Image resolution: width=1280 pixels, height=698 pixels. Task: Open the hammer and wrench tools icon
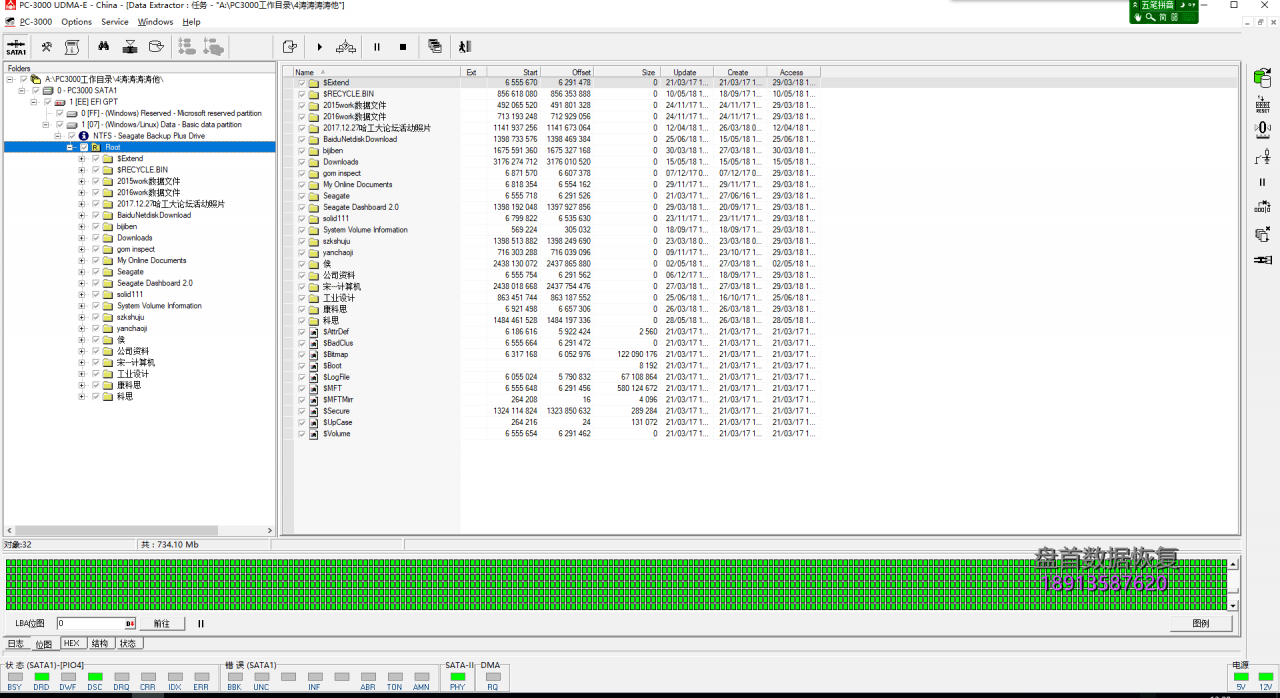[46, 47]
